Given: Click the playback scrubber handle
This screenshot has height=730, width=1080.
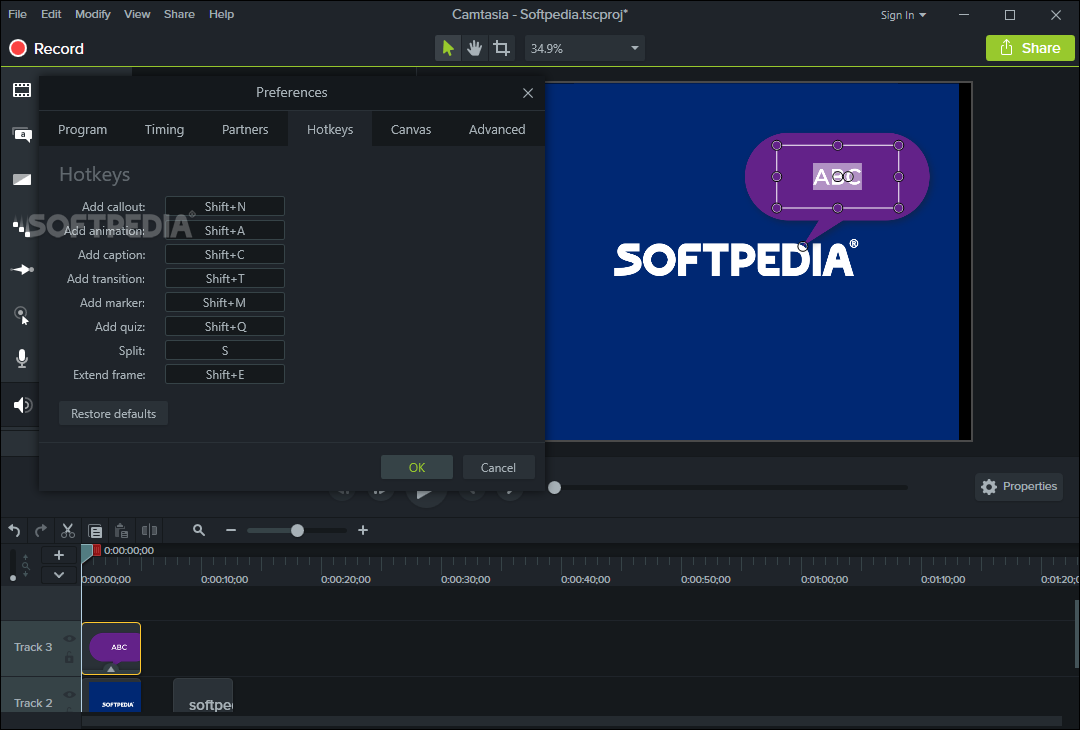Looking at the screenshot, I should (x=554, y=488).
